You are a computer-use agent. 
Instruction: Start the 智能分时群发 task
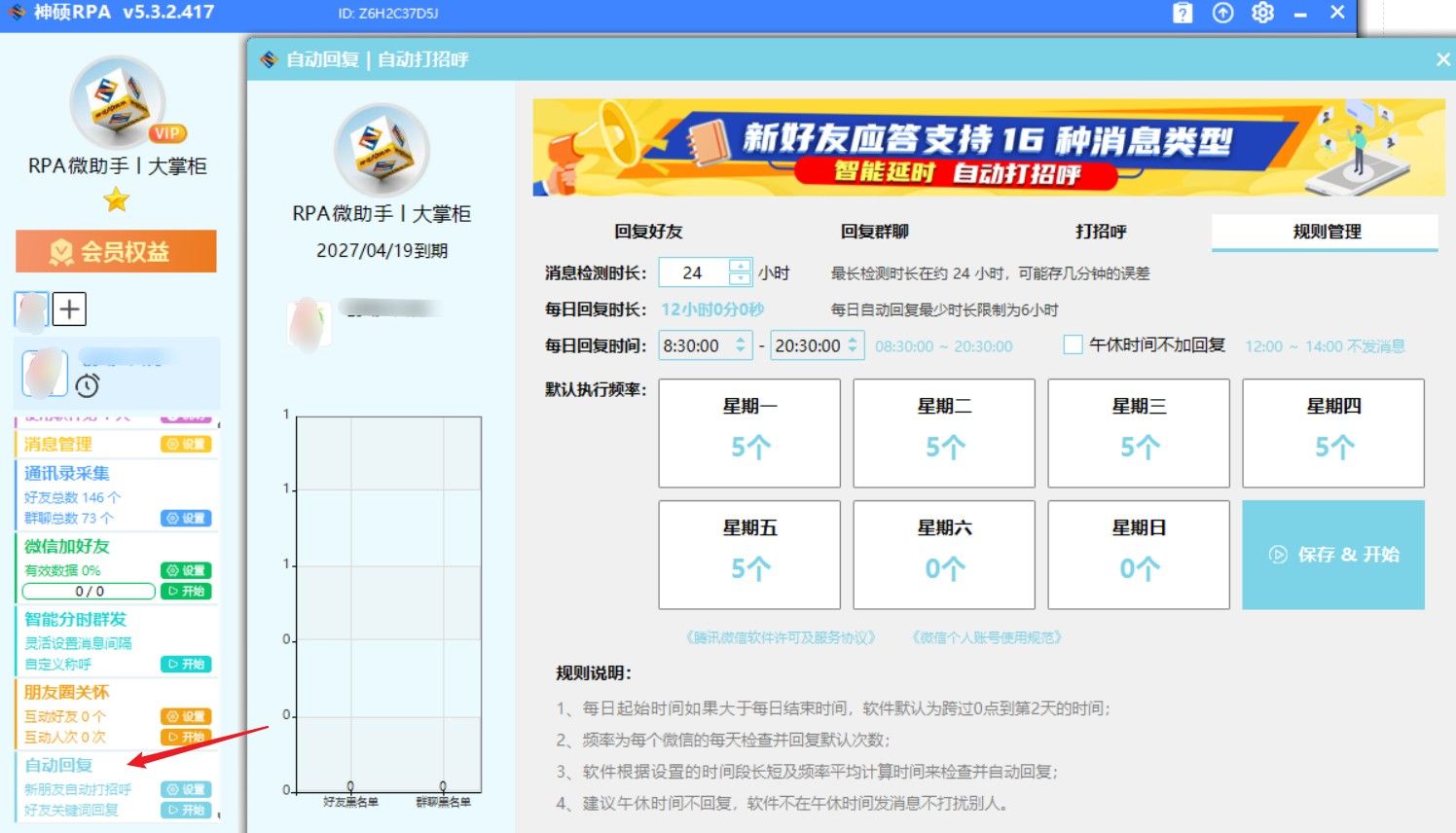186,664
